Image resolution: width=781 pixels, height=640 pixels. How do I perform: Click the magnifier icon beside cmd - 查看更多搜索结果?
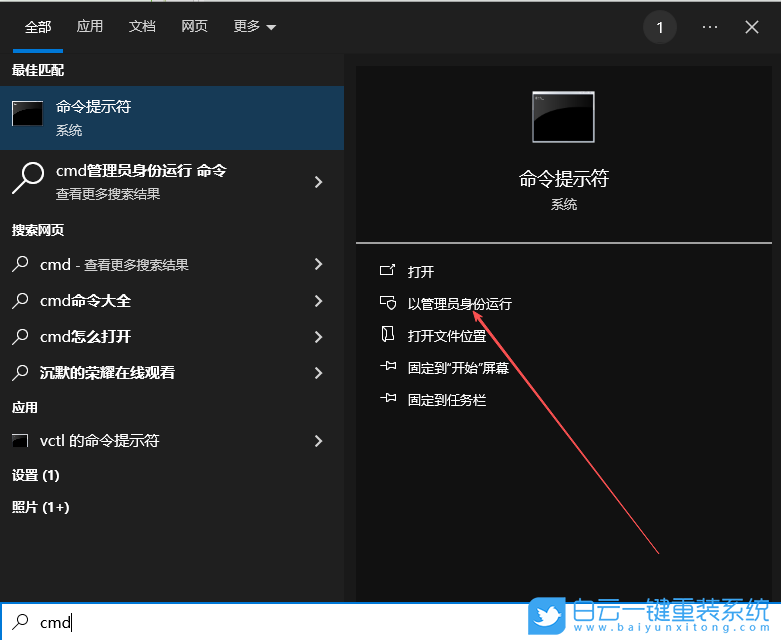[20, 264]
